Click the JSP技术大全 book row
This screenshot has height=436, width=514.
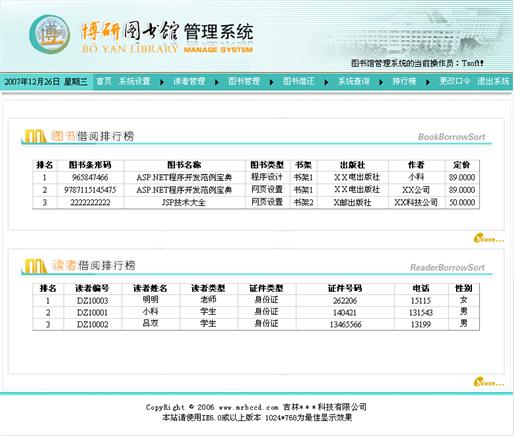[x=256, y=202]
